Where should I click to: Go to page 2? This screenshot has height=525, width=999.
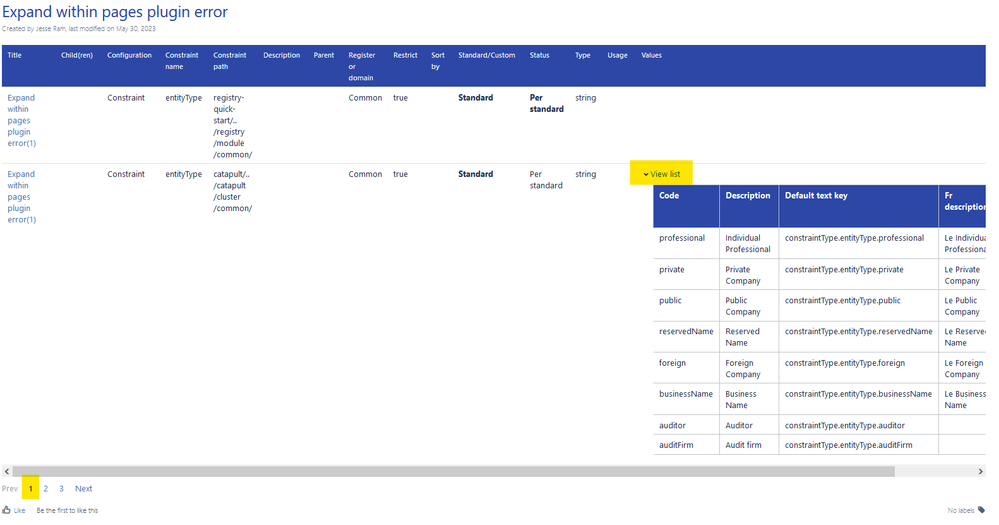click(46, 489)
